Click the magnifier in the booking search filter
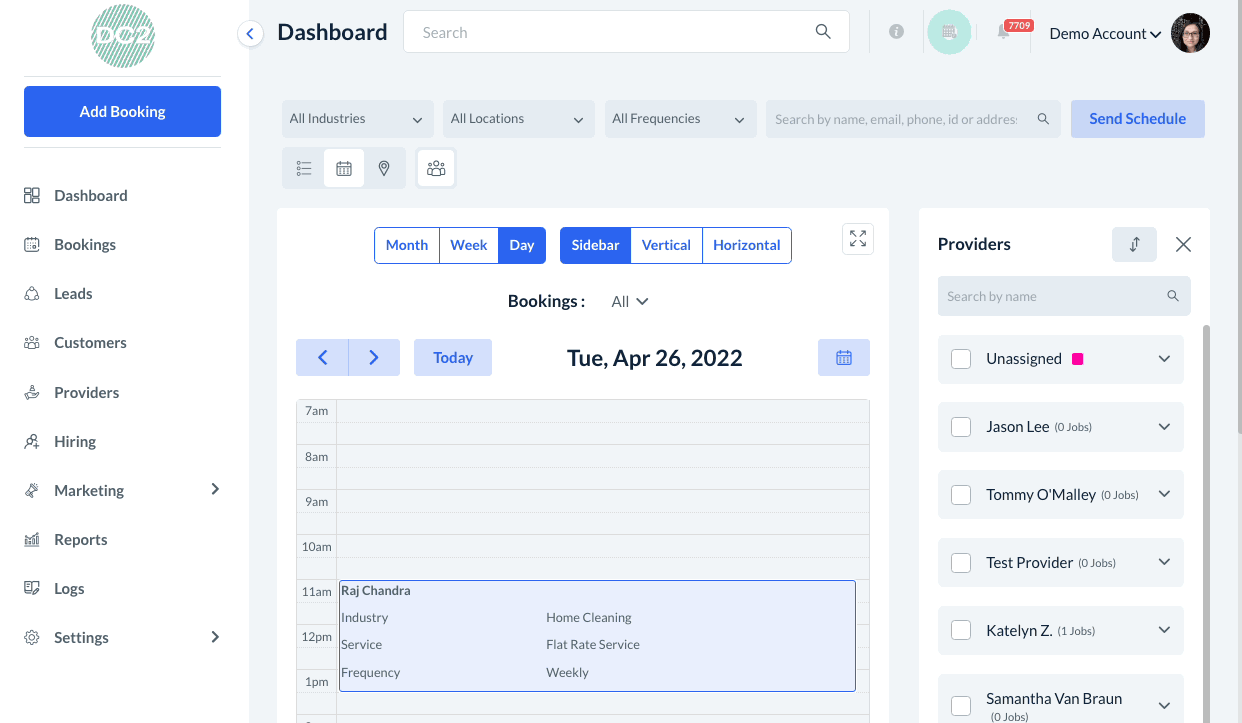This screenshot has height=723, width=1242. pyautogui.click(x=1043, y=119)
